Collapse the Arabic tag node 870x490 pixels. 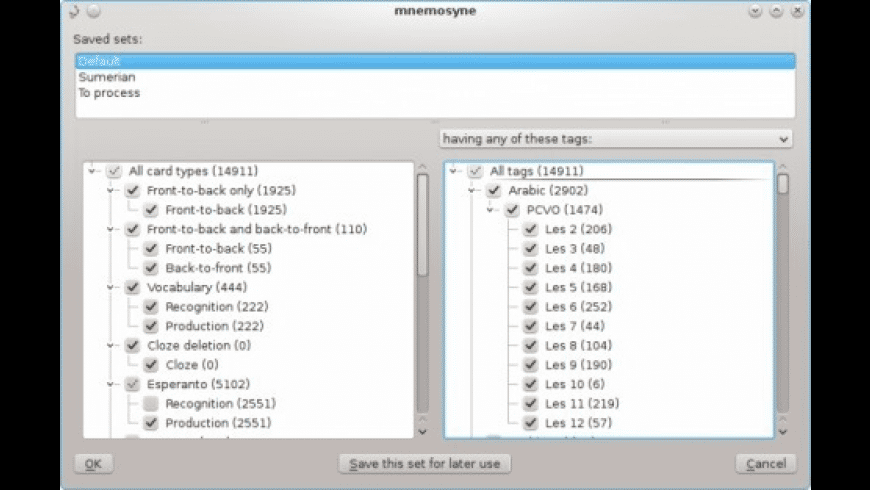pyautogui.click(x=472, y=190)
